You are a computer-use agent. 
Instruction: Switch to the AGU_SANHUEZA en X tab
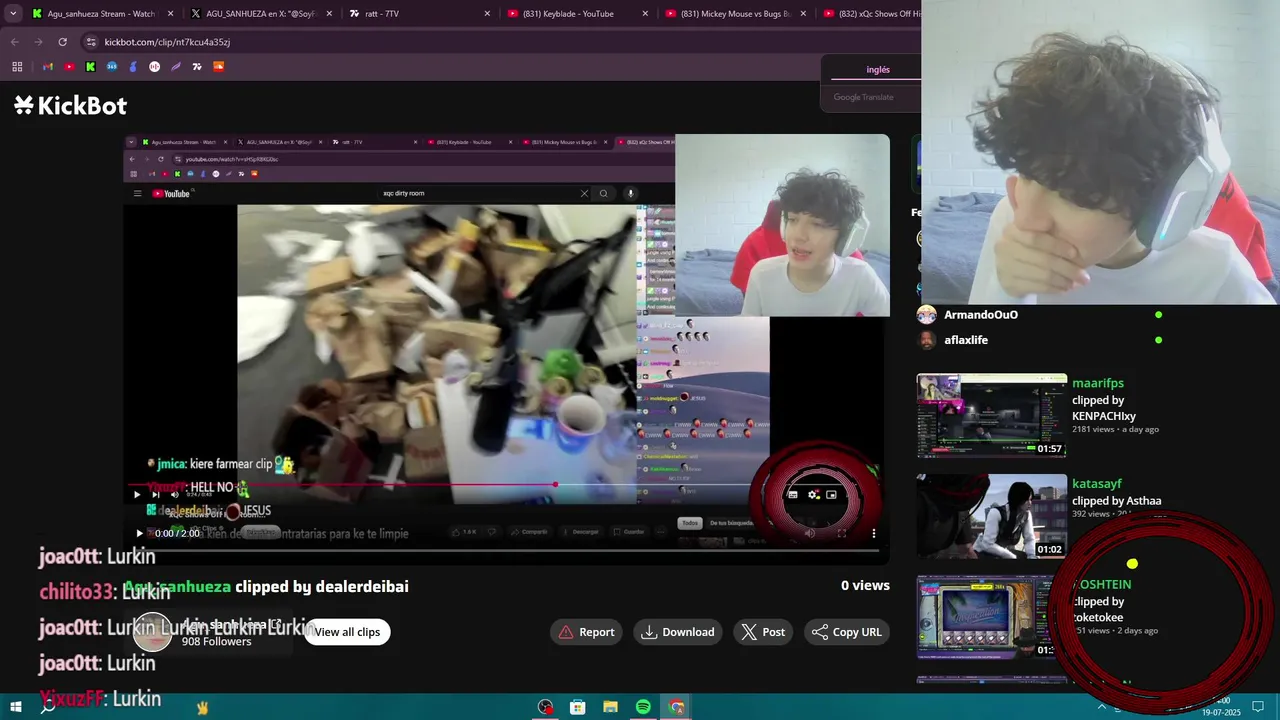(260, 14)
